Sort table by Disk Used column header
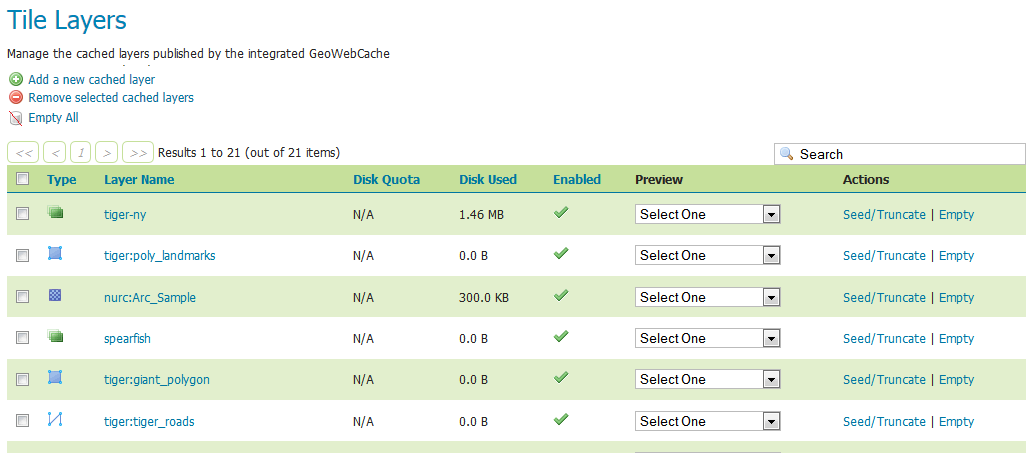The image size is (1030, 457). 488,180
